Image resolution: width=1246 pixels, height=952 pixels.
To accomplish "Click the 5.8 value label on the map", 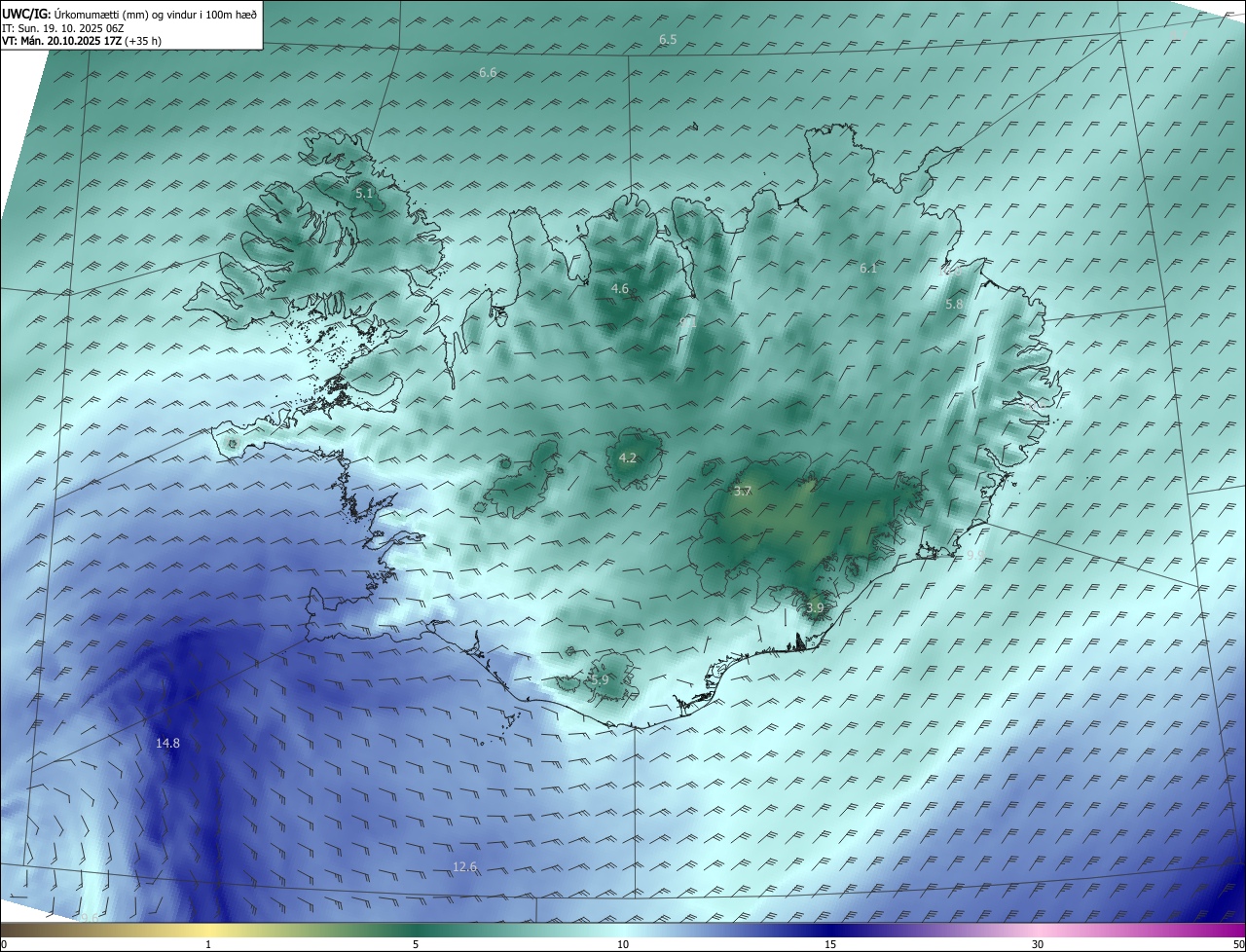I will coord(954,305).
